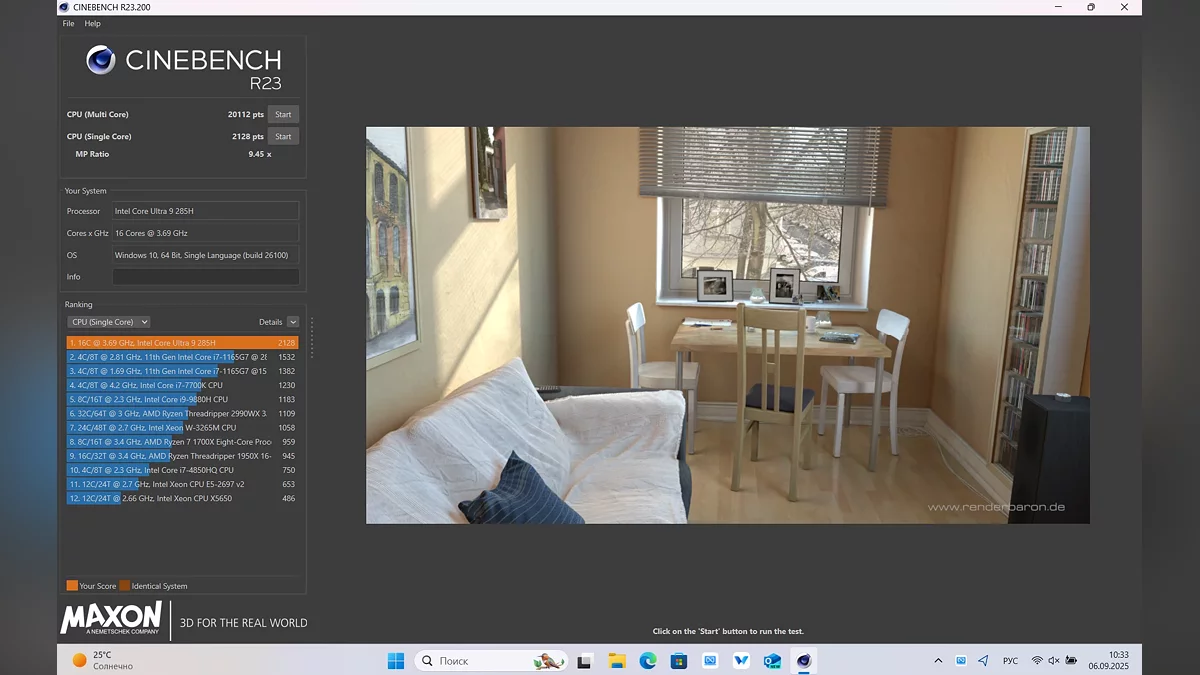The width and height of the screenshot is (1200, 675).
Task: Open File Explorer from the taskbar
Action: coord(617,661)
